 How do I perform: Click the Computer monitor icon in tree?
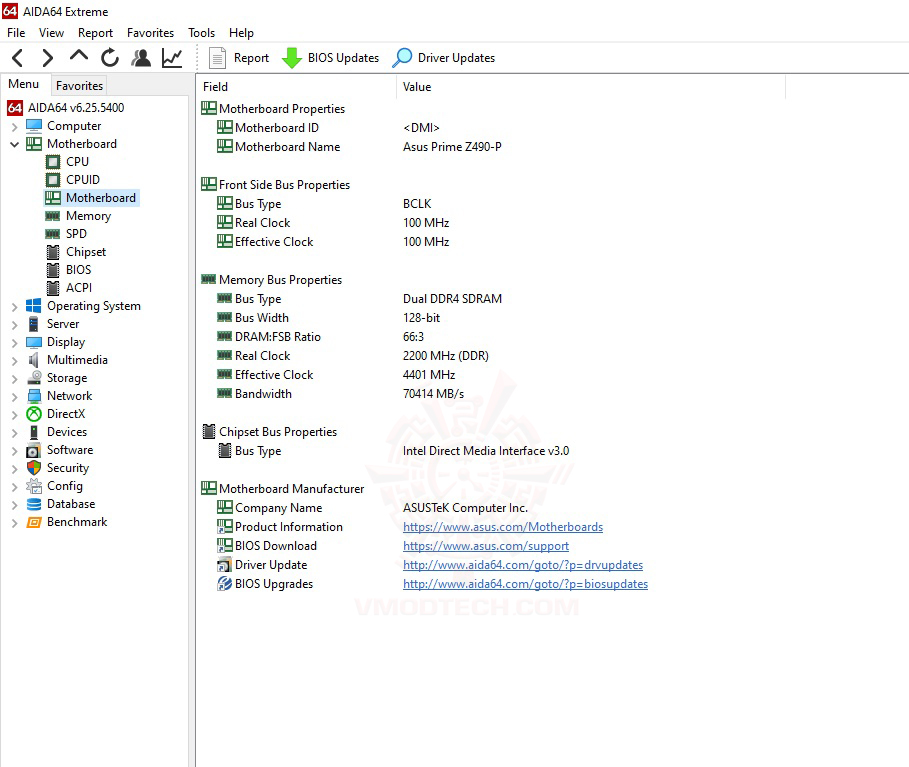click(x=34, y=126)
